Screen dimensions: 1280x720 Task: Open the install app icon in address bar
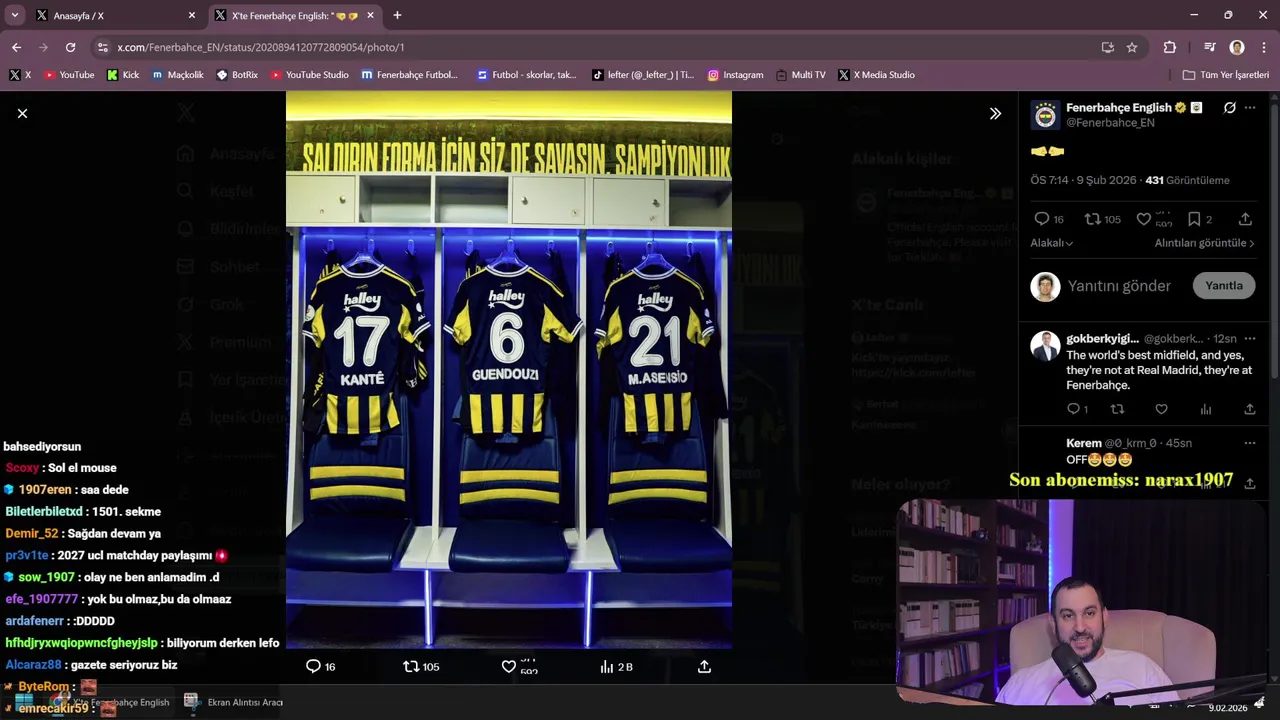[1107, 47]
